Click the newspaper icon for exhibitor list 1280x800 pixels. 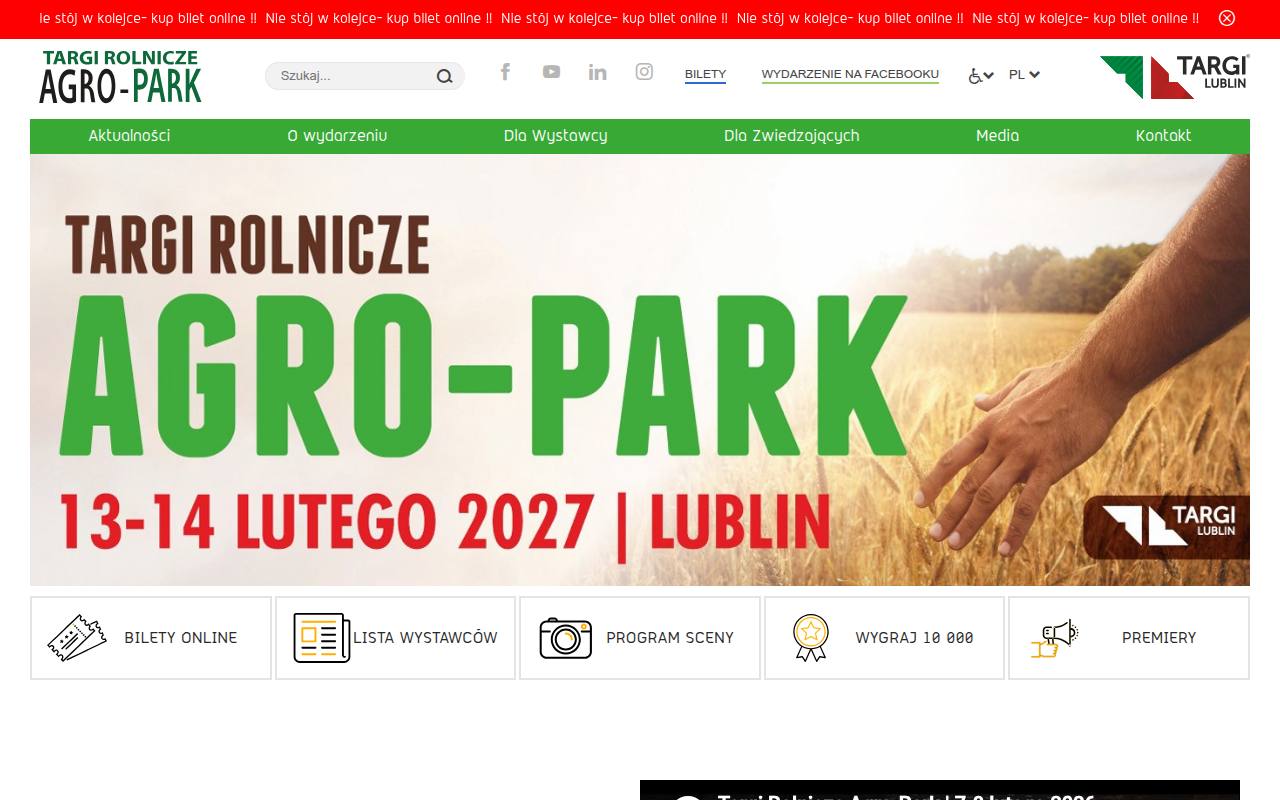point(321,638)
